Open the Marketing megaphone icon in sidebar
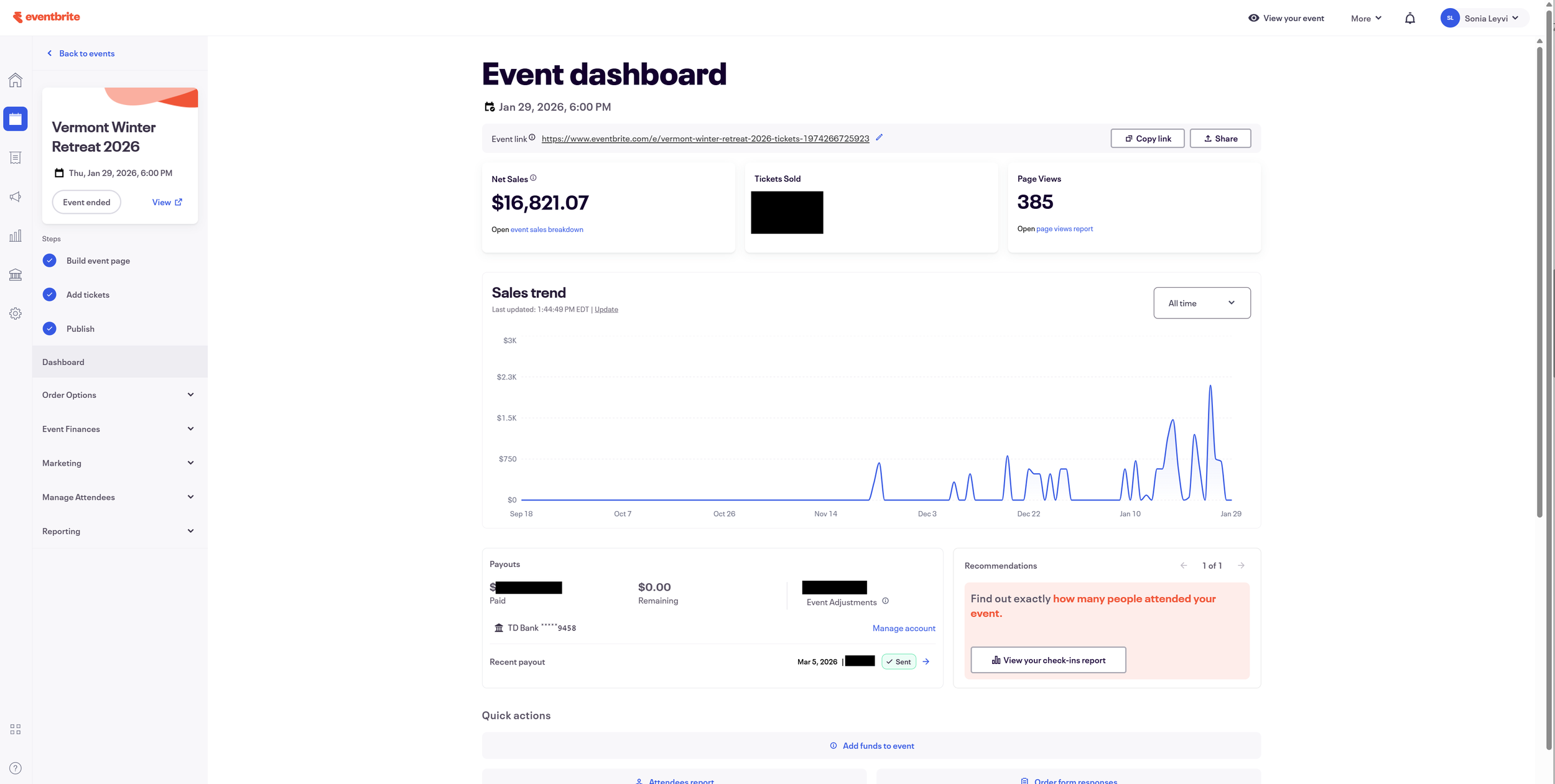 (x=16, y=197)
